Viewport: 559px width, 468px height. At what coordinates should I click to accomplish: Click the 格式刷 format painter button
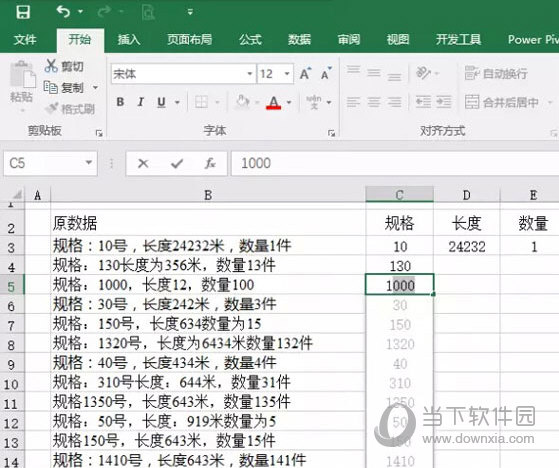70,109
